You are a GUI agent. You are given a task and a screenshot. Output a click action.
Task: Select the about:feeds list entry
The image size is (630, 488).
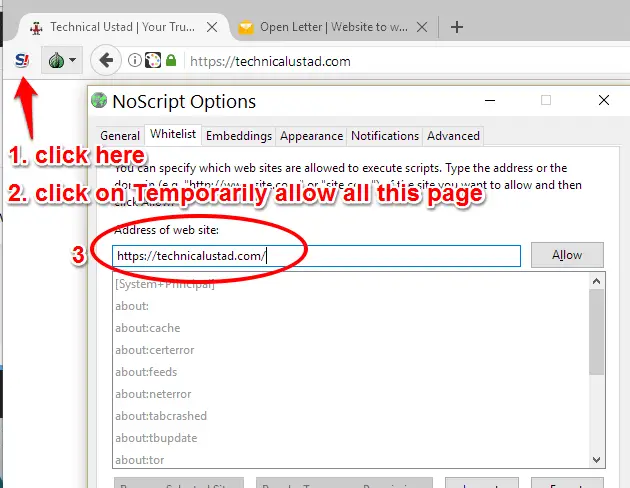click(x=352, y=372)
